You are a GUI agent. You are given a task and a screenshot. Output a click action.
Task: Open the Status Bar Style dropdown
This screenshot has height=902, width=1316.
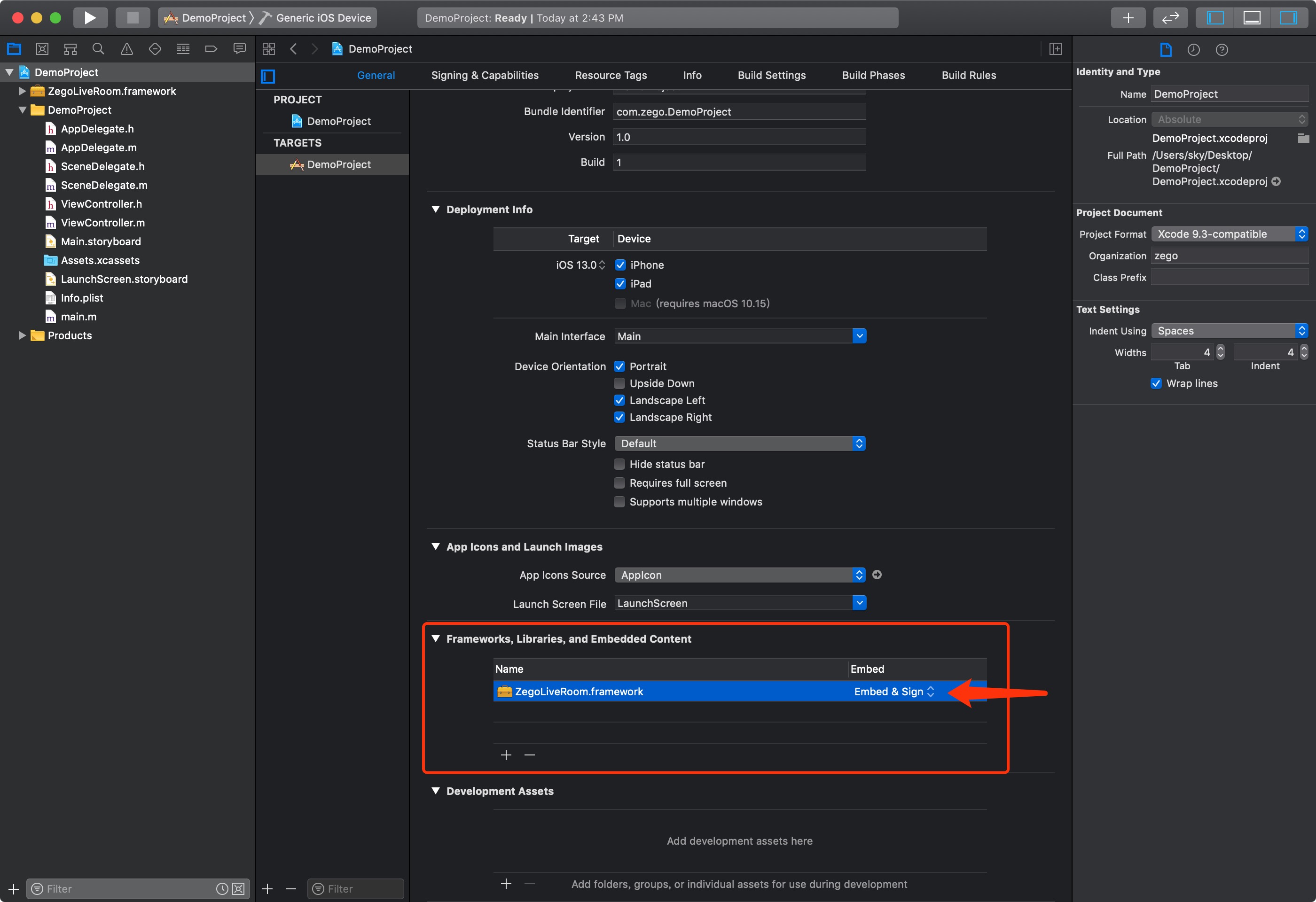click(739, 443)
